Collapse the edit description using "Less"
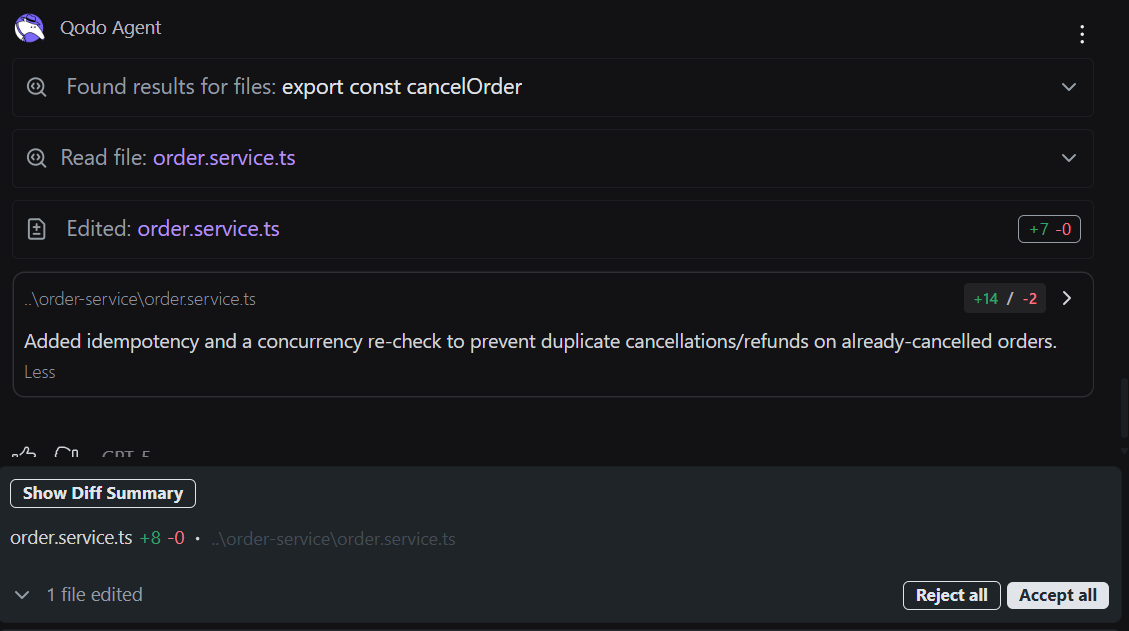 [39, 372]
